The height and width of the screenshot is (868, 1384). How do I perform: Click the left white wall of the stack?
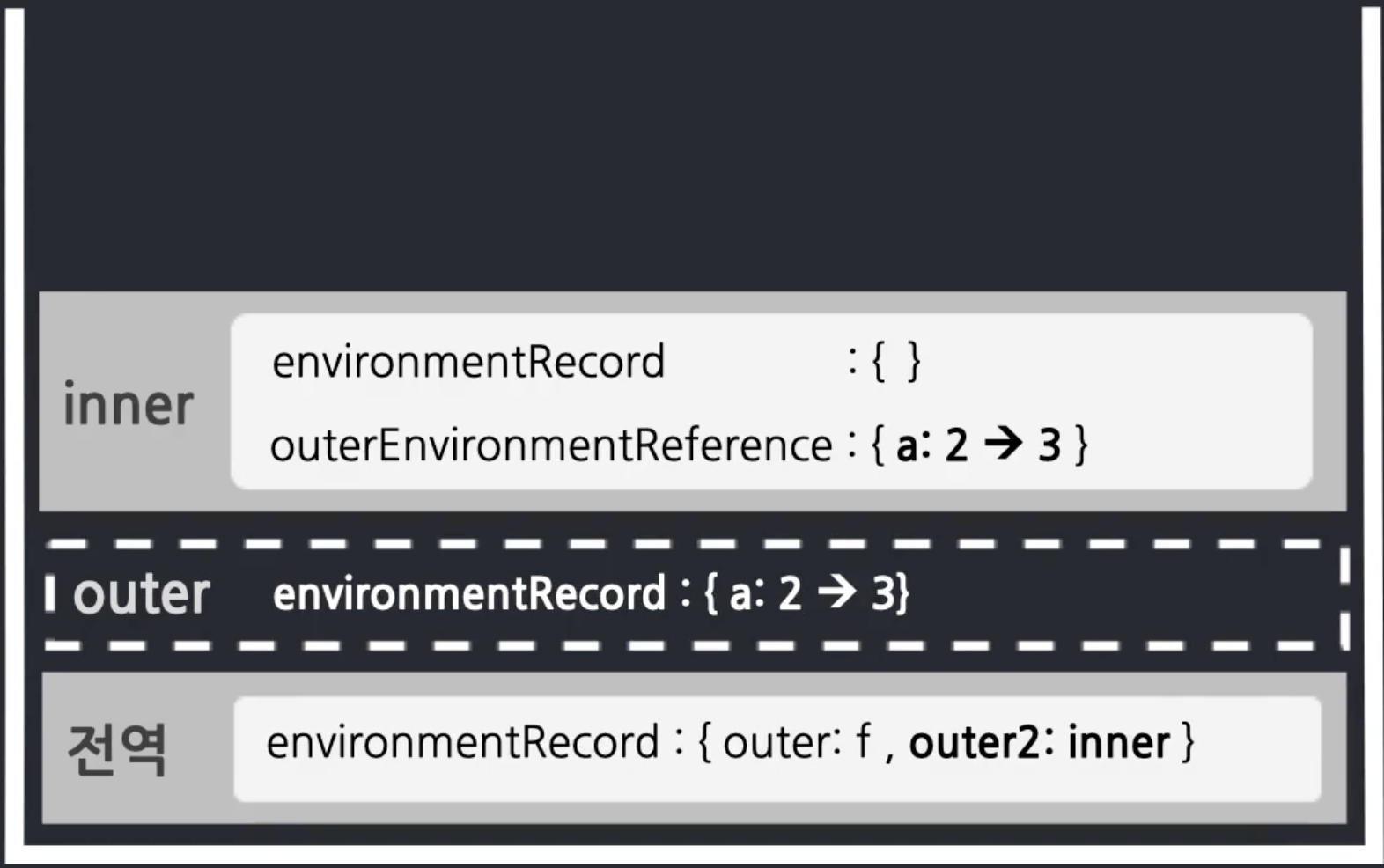(x=13, y=431)
